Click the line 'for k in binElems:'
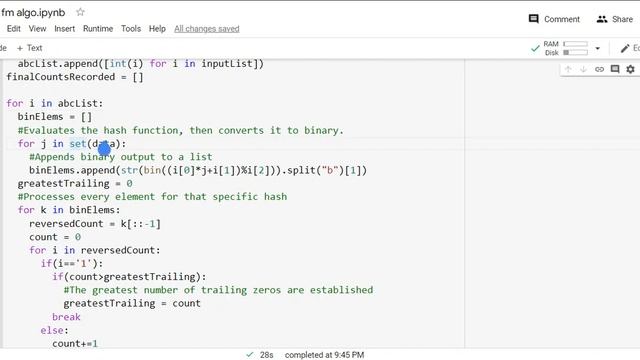Viewport: 640px width, 360px height. click(69, 210)
